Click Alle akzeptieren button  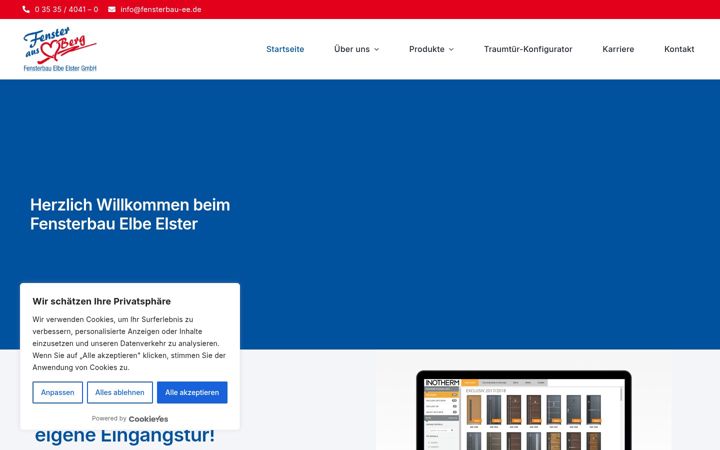(192, 393)
